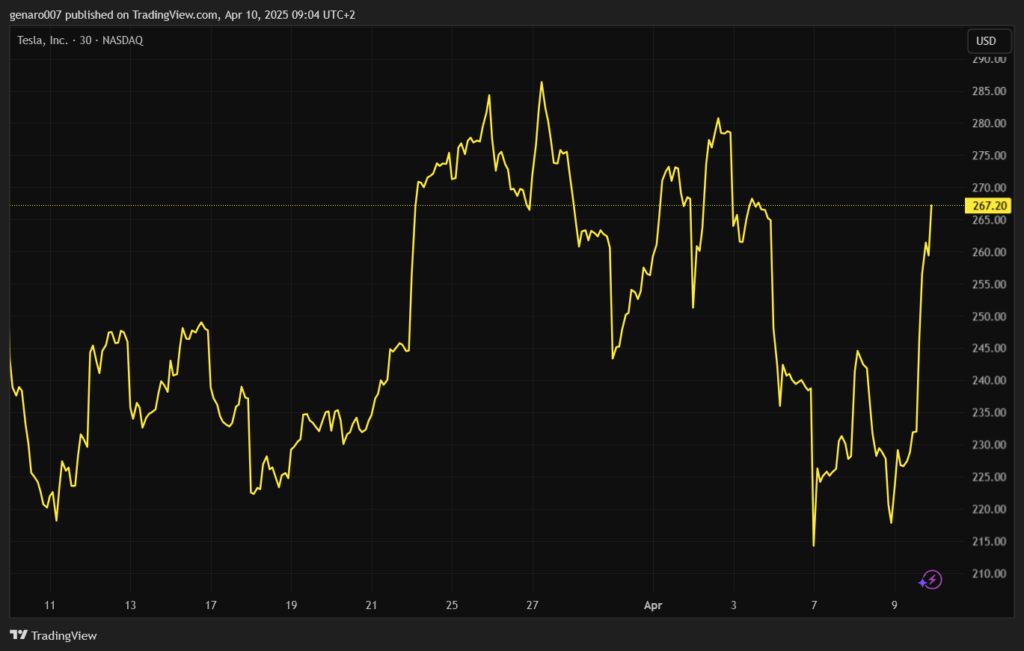This screenshot has height=651, width=1024.
Task: Select date label 11 on the time axis
Action: coord(49,605)
